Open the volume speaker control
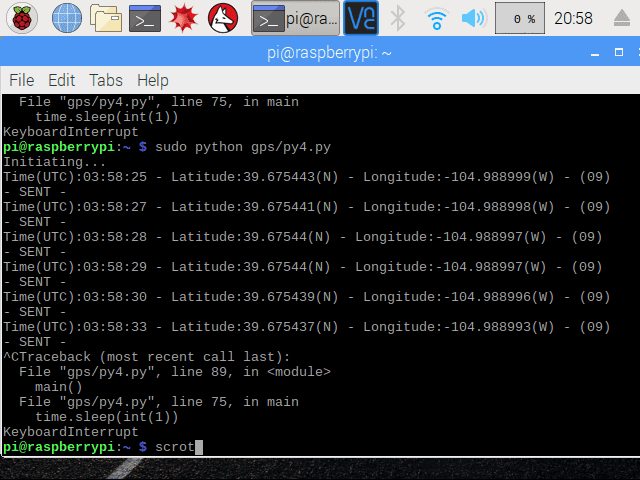Screen dimensions: 640x480 coord(473,19)
